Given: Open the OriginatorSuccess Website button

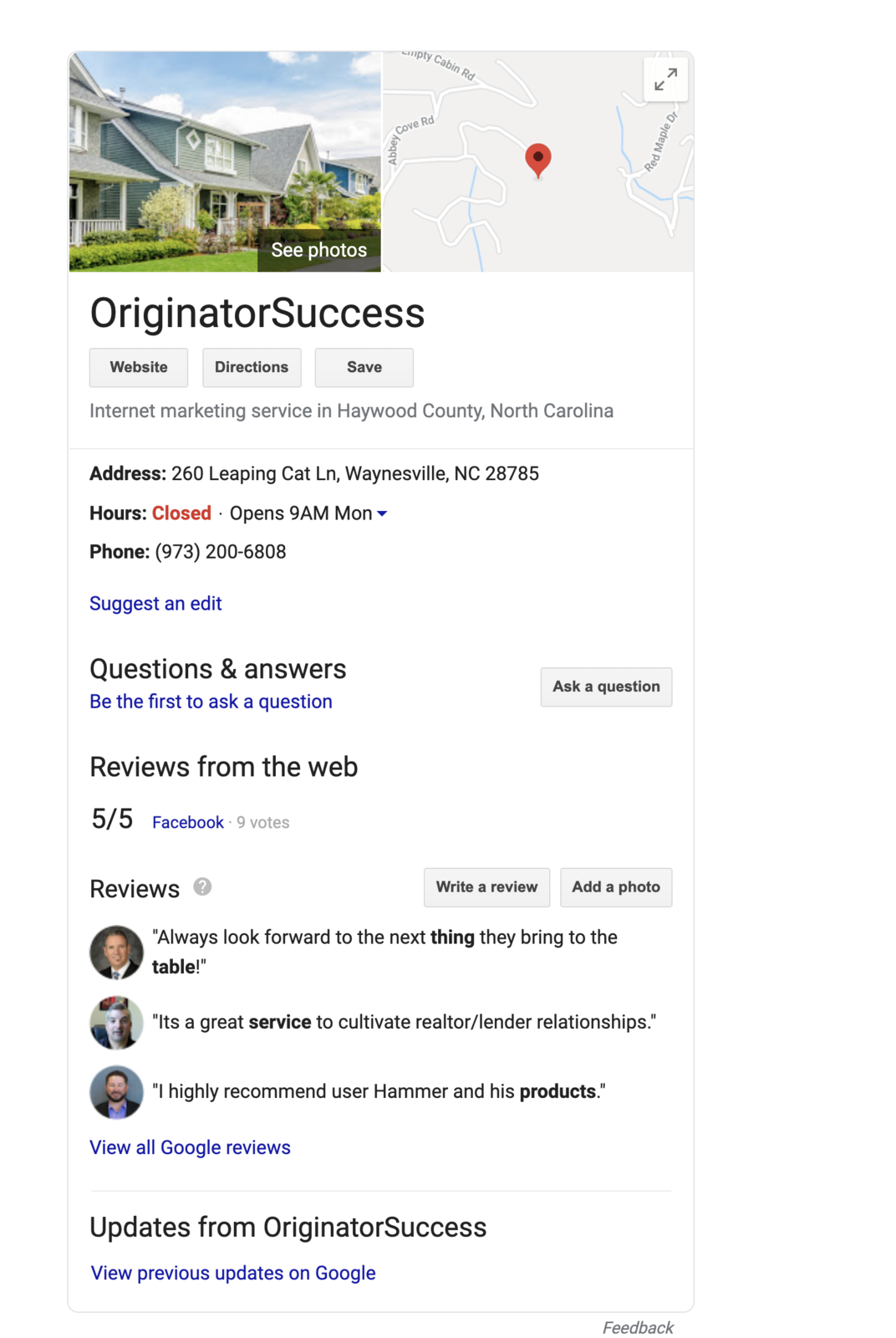Looking at the screenshot, I should (139, 367).
